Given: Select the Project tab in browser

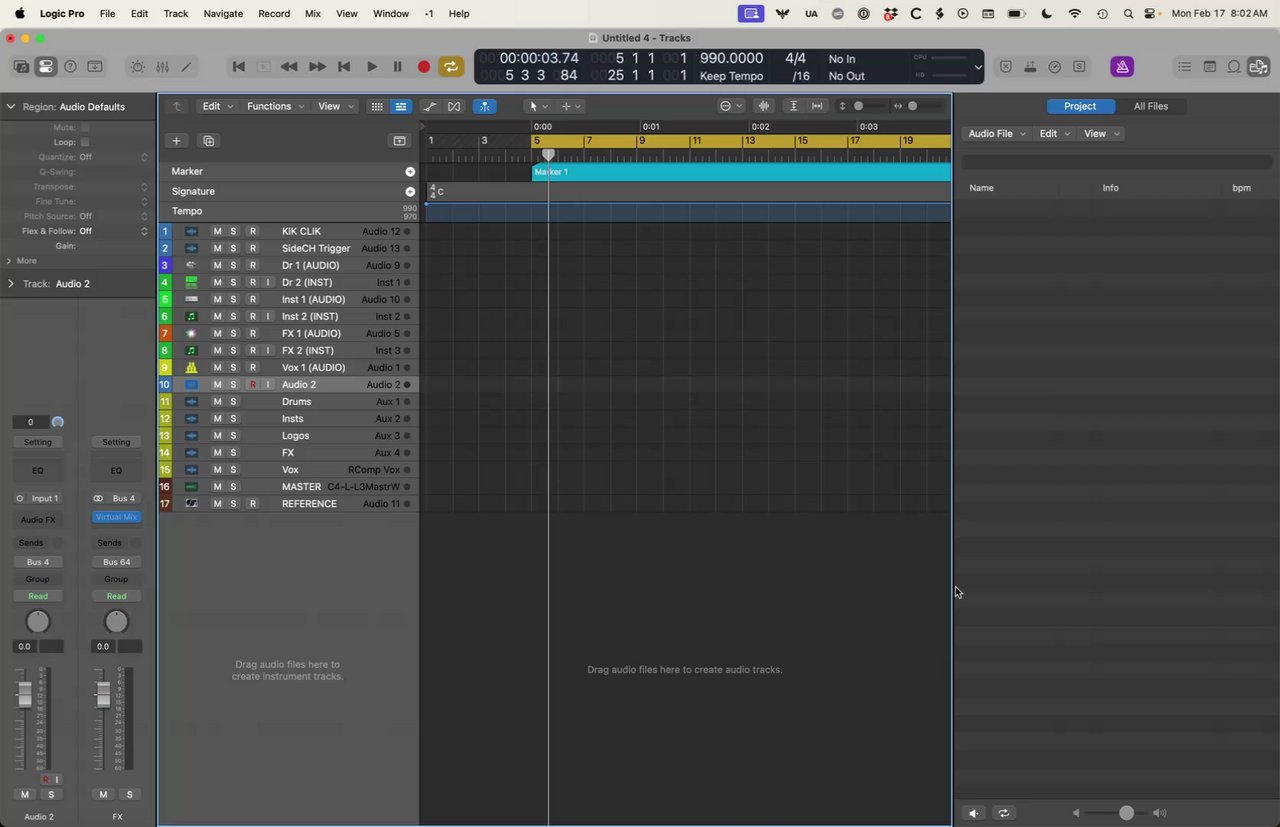Looking at the screenshot, I should (x=1080, y=106).
